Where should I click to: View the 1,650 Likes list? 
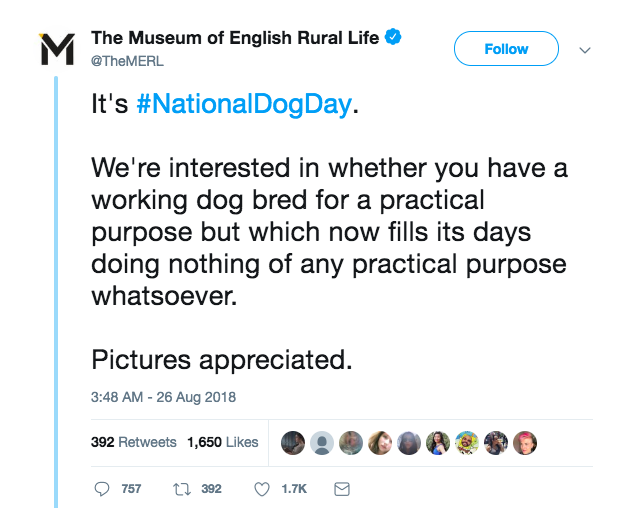222,442
